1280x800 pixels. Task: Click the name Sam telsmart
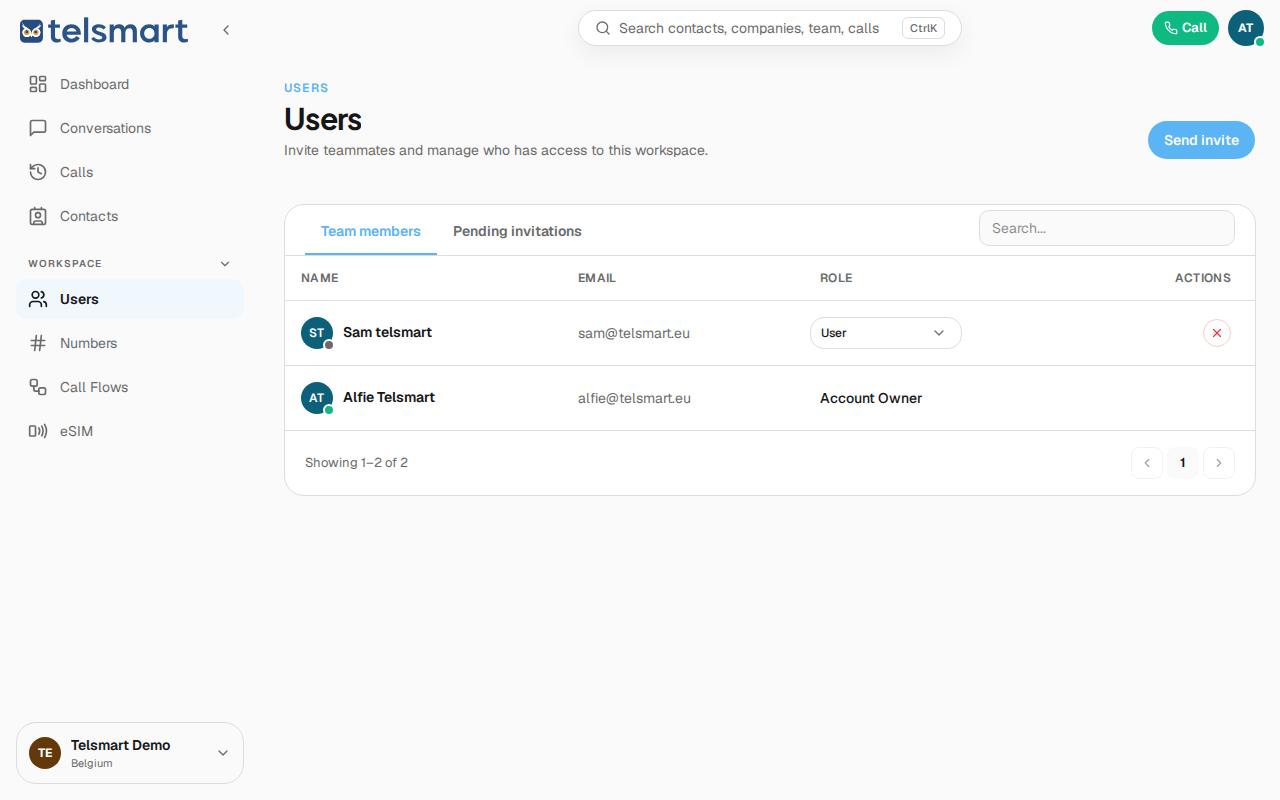[x=387, y=332]
